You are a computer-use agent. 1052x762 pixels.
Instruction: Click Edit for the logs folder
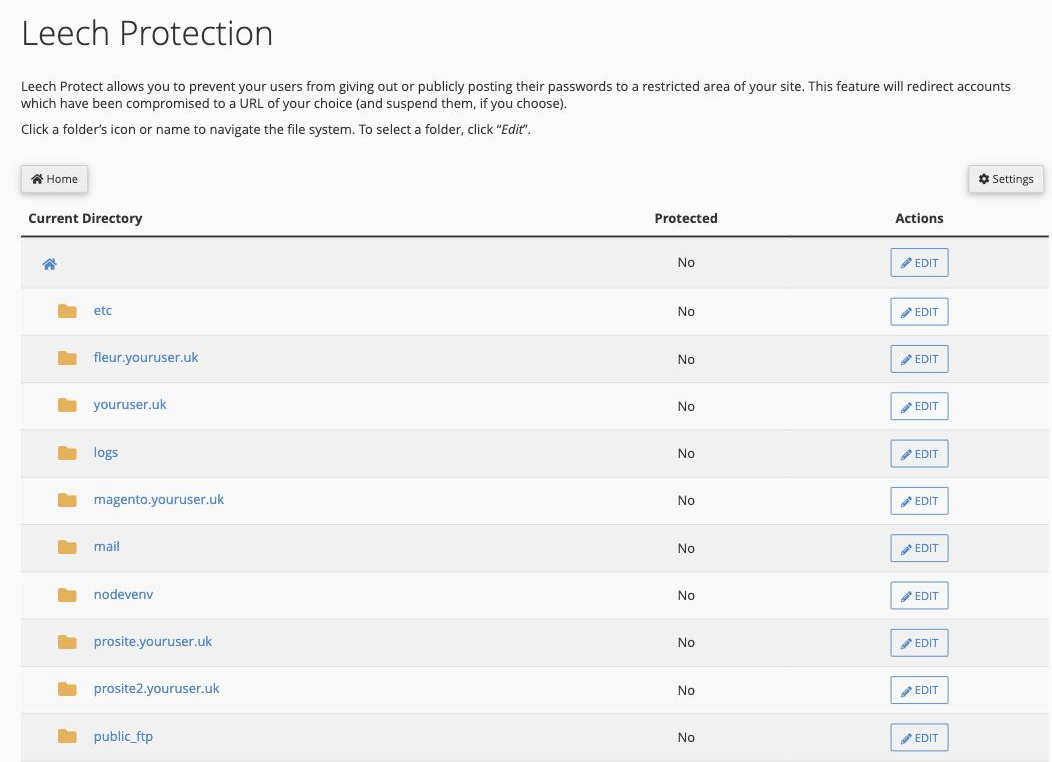[919, 454]
